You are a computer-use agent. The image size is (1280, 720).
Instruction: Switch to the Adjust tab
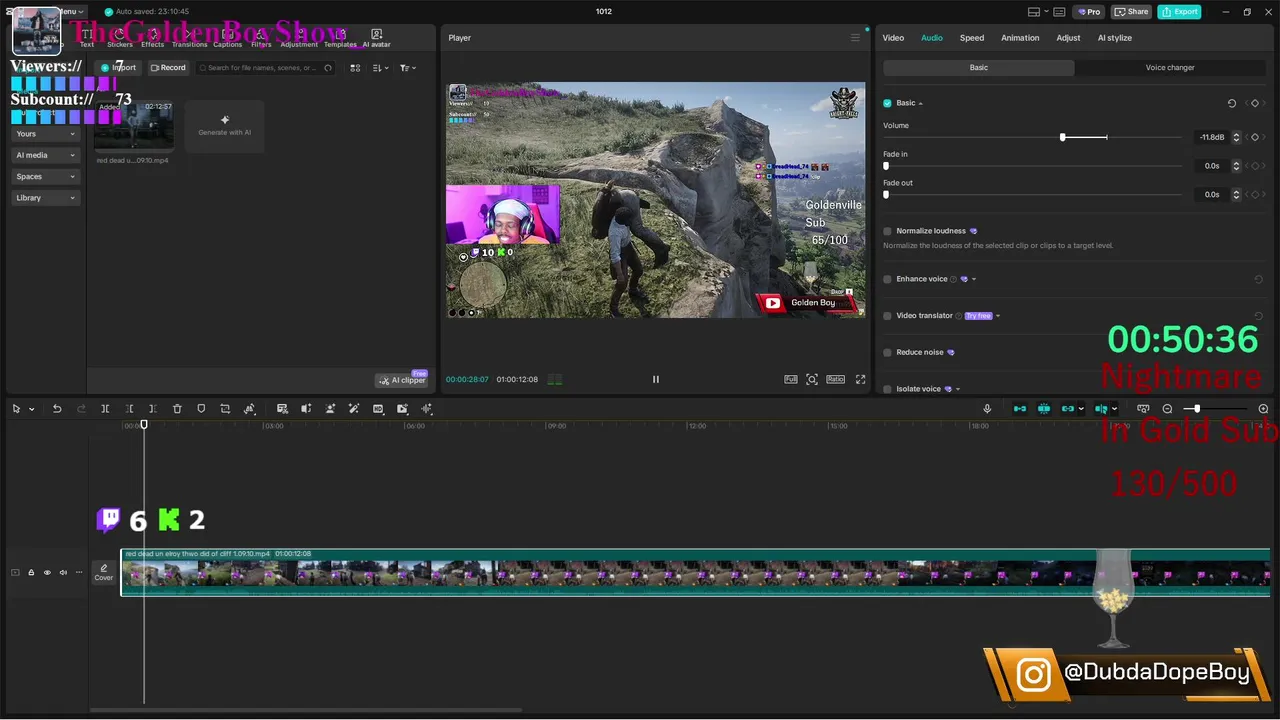[x=1068, y=38]
